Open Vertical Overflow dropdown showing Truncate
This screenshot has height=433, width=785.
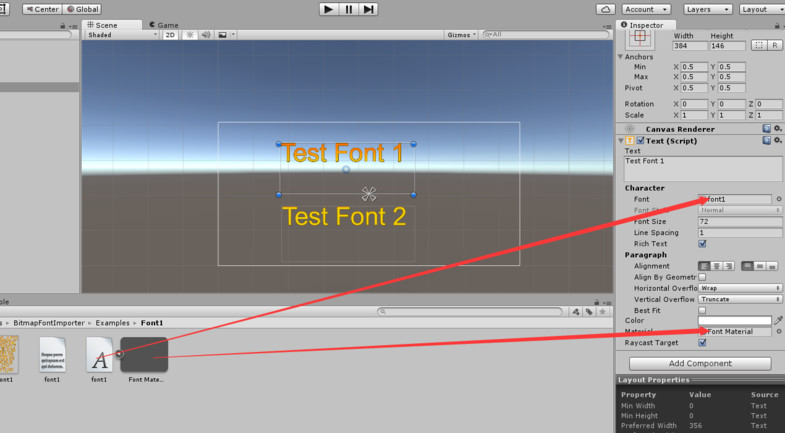[x=740, y=299]
